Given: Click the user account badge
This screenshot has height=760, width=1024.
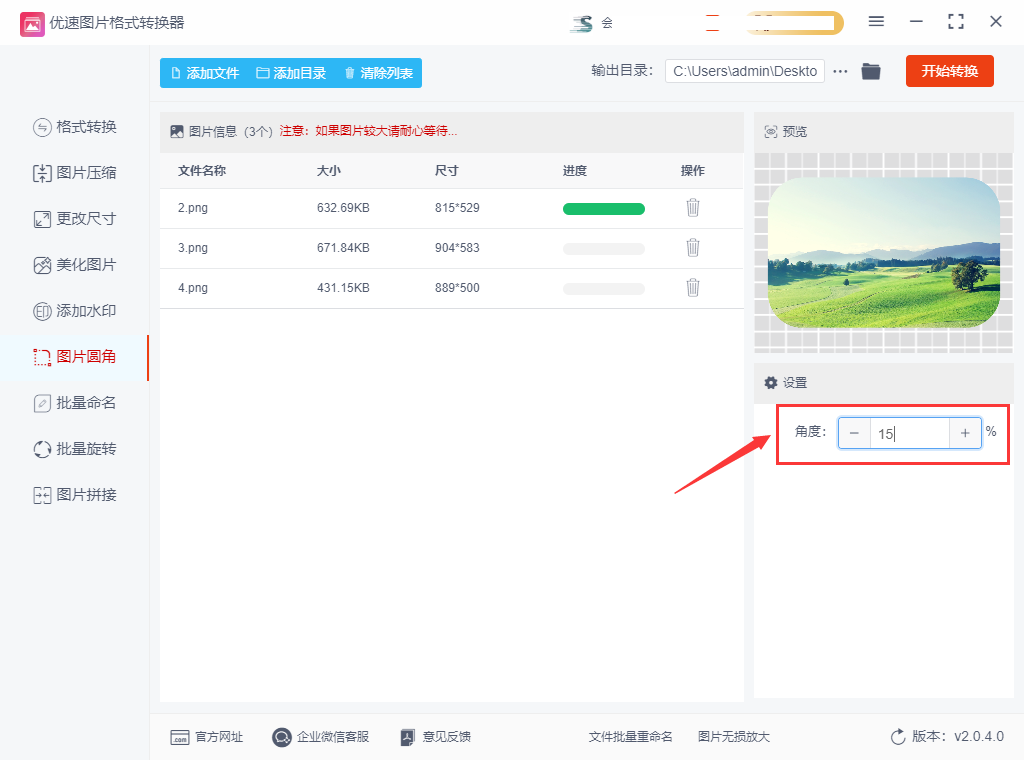Looking at the screenshot, I should 794,23.
